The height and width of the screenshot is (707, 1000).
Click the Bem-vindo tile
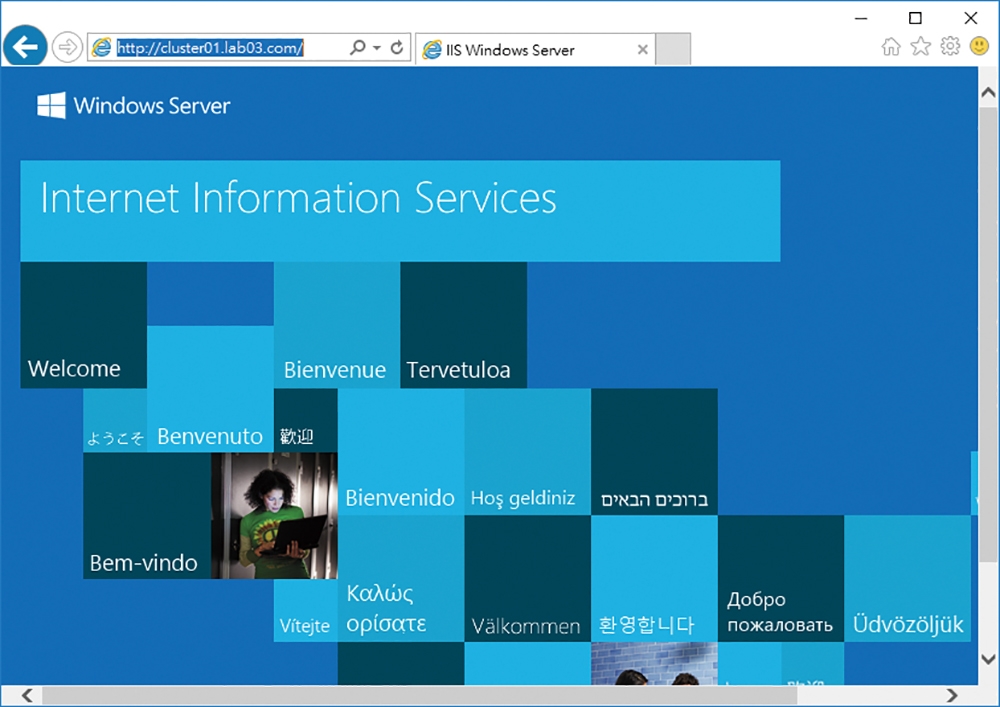pos(147,516)
